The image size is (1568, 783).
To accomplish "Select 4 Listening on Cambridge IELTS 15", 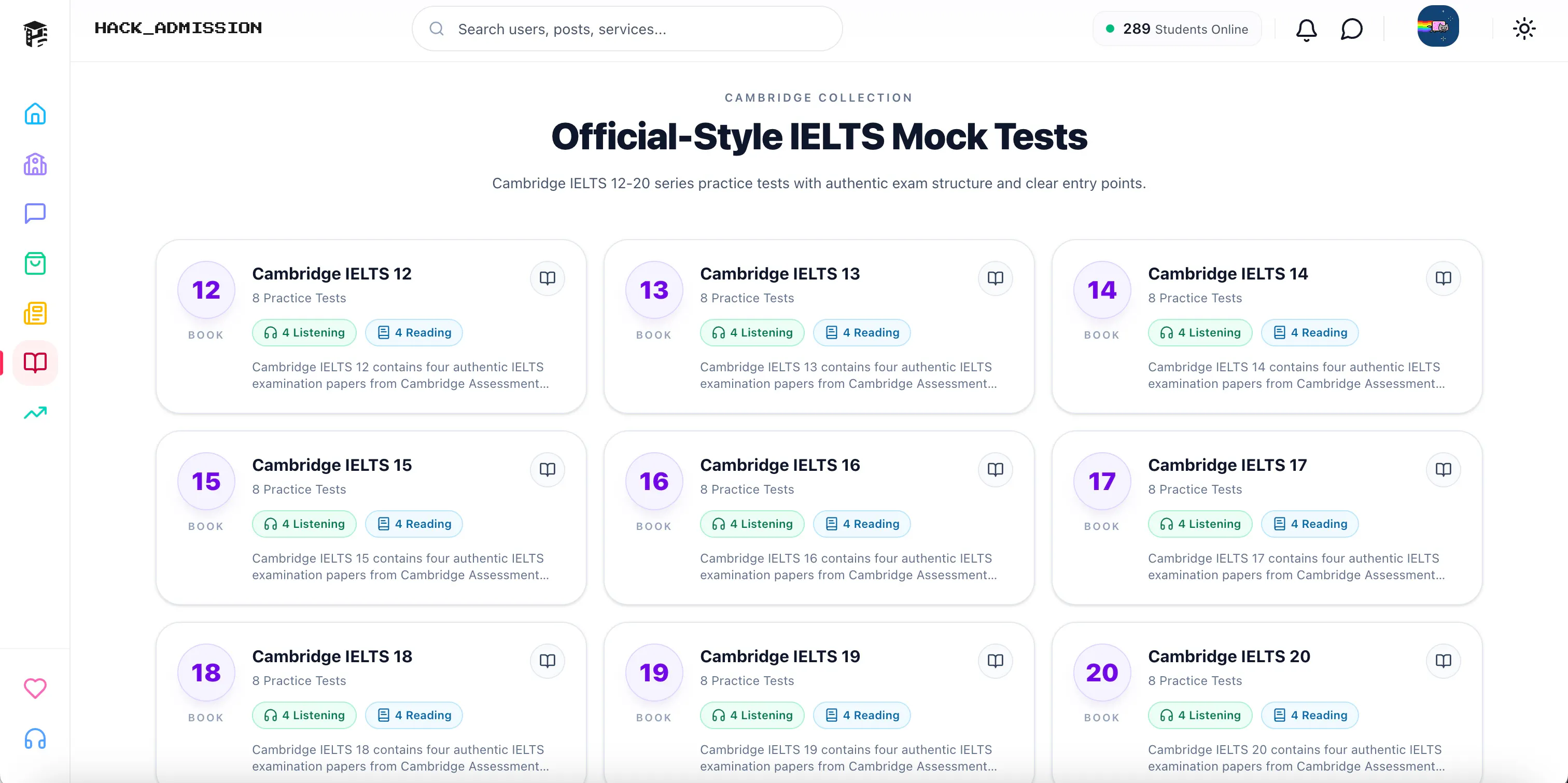I will click(304, 524).
